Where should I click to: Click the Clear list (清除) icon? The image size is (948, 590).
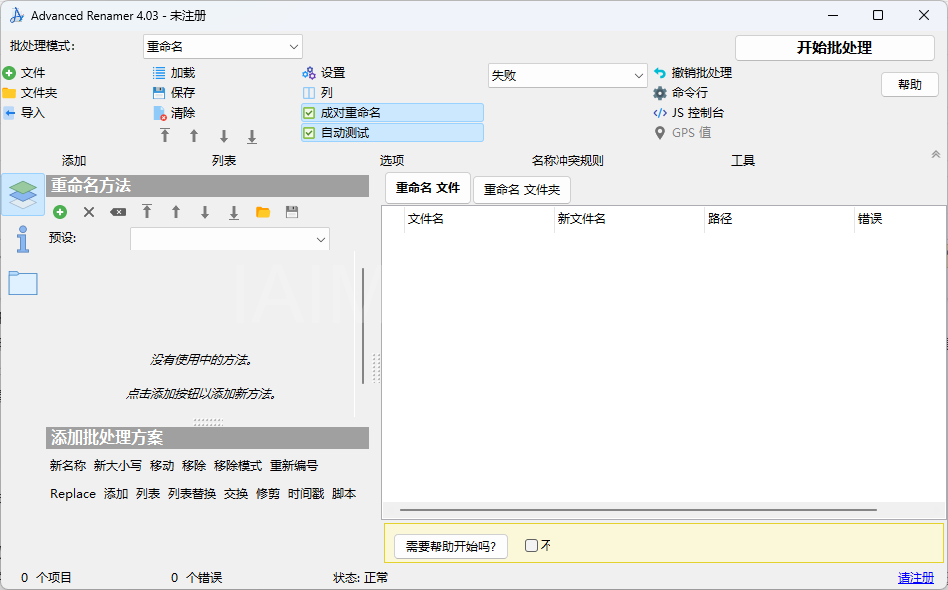click(160, 114)
